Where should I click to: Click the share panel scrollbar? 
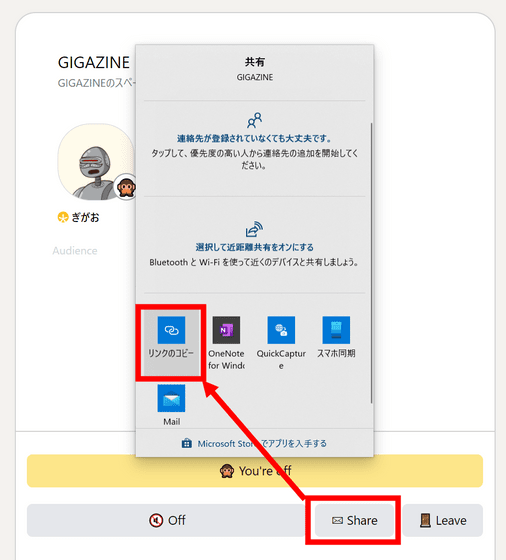point(371,263)
